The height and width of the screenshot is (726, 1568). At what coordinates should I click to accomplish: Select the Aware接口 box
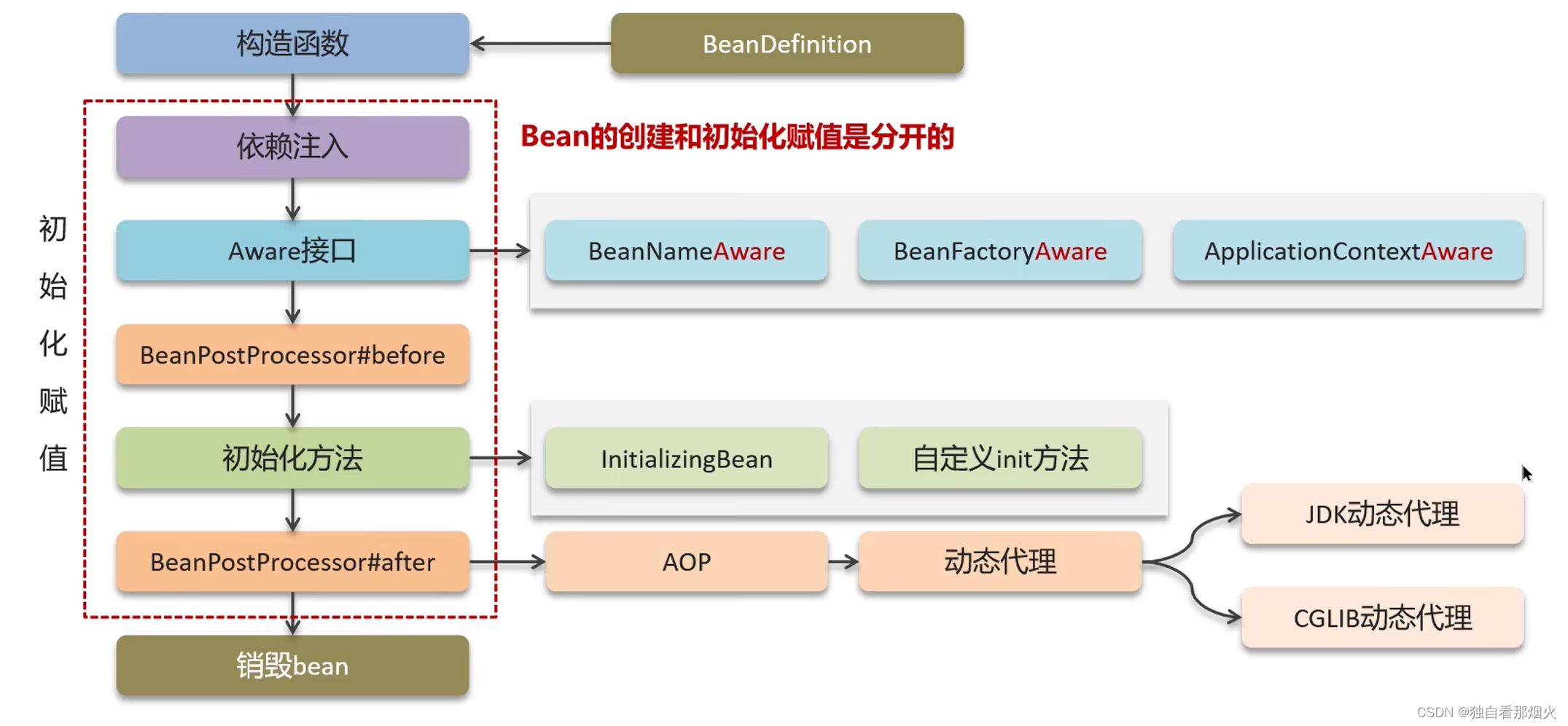(x=292, y=251)
